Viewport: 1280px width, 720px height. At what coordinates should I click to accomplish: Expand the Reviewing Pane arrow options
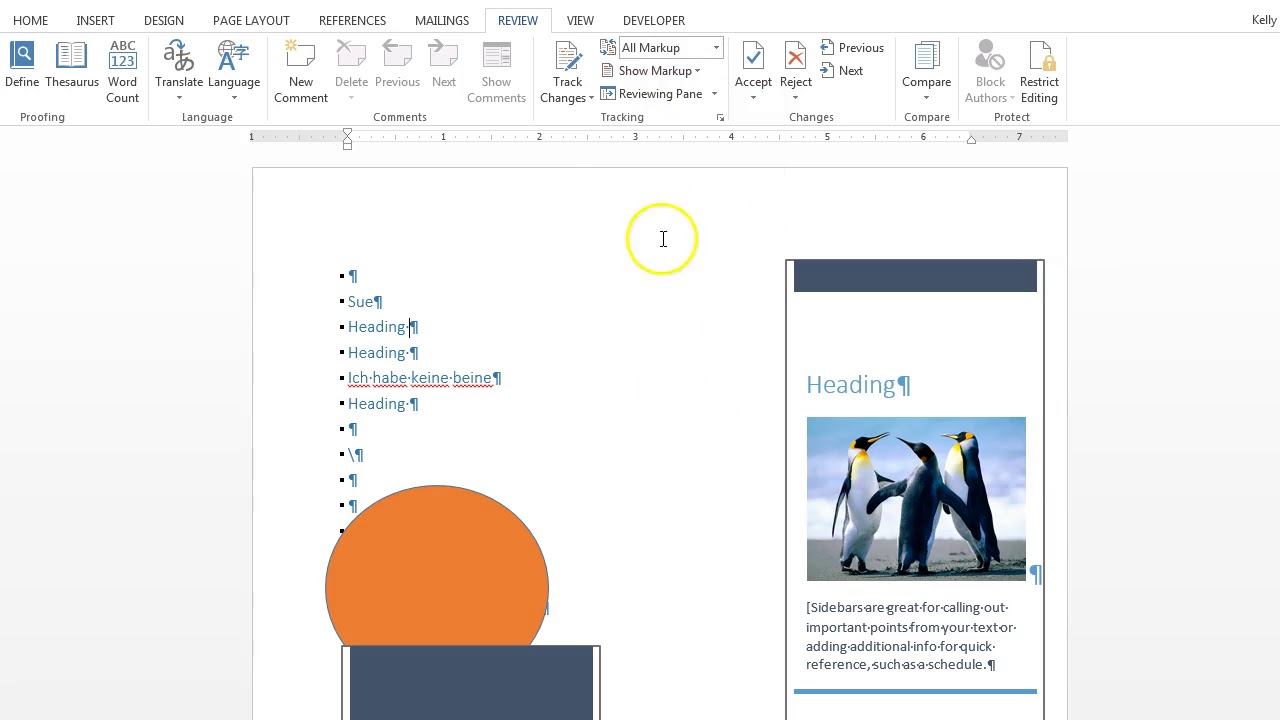714,94
